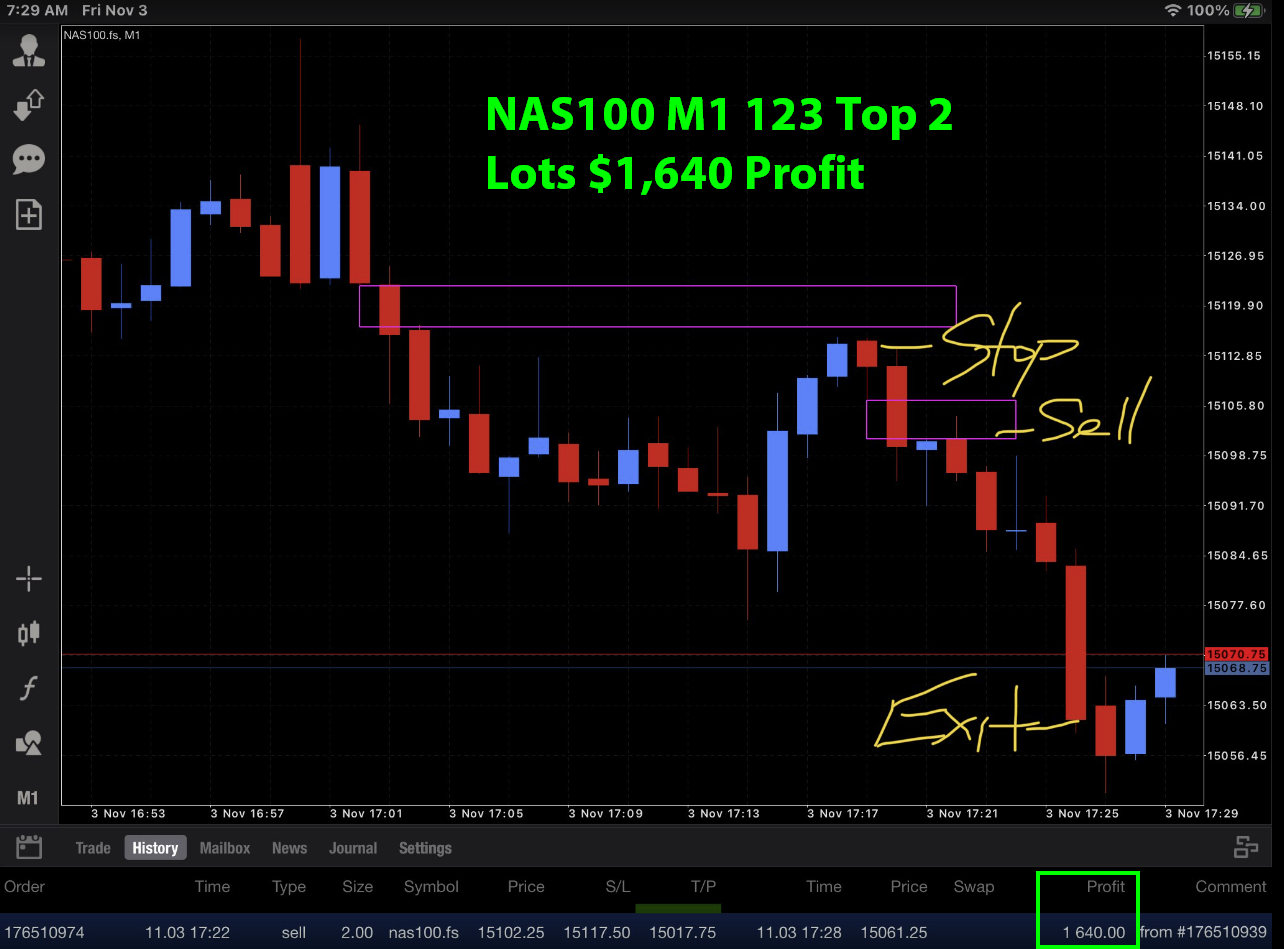Open the indicators function icon
Viewport: 1284px width, 949px height.
(x=28, y=688)
